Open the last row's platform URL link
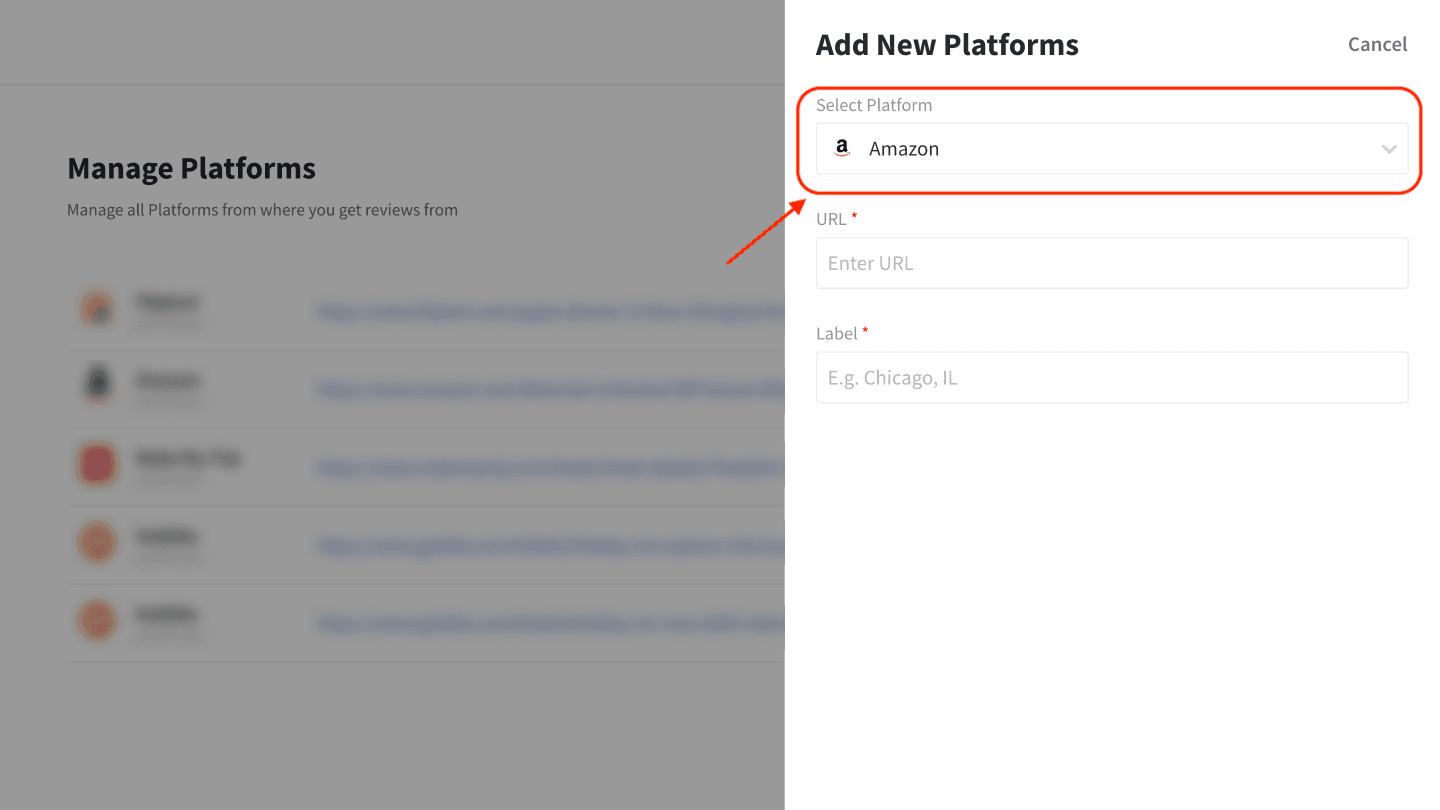The image size is (1440, 810). coord(550,623)
